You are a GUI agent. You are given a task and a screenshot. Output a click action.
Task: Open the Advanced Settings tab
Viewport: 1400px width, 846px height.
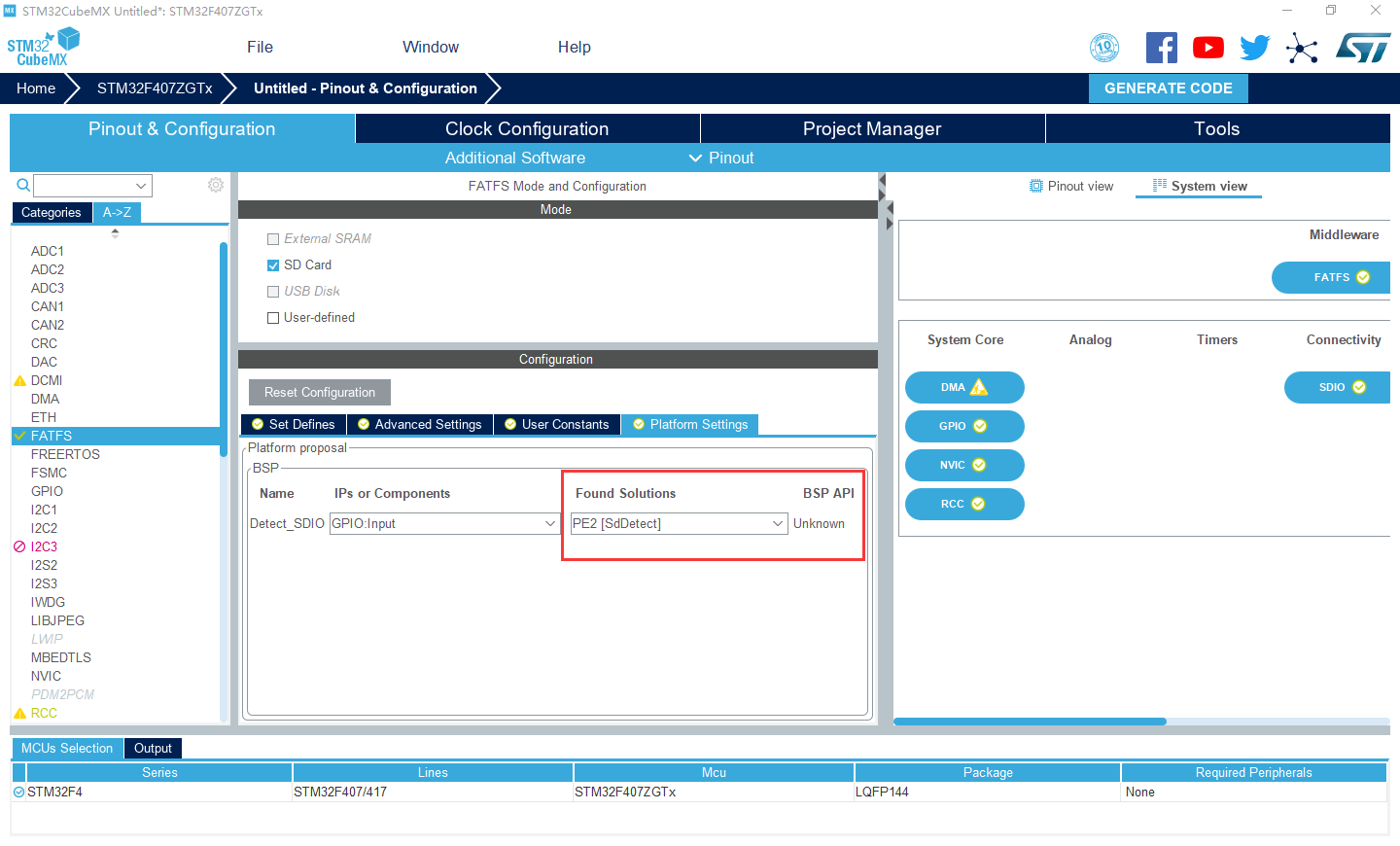(420, 424)
